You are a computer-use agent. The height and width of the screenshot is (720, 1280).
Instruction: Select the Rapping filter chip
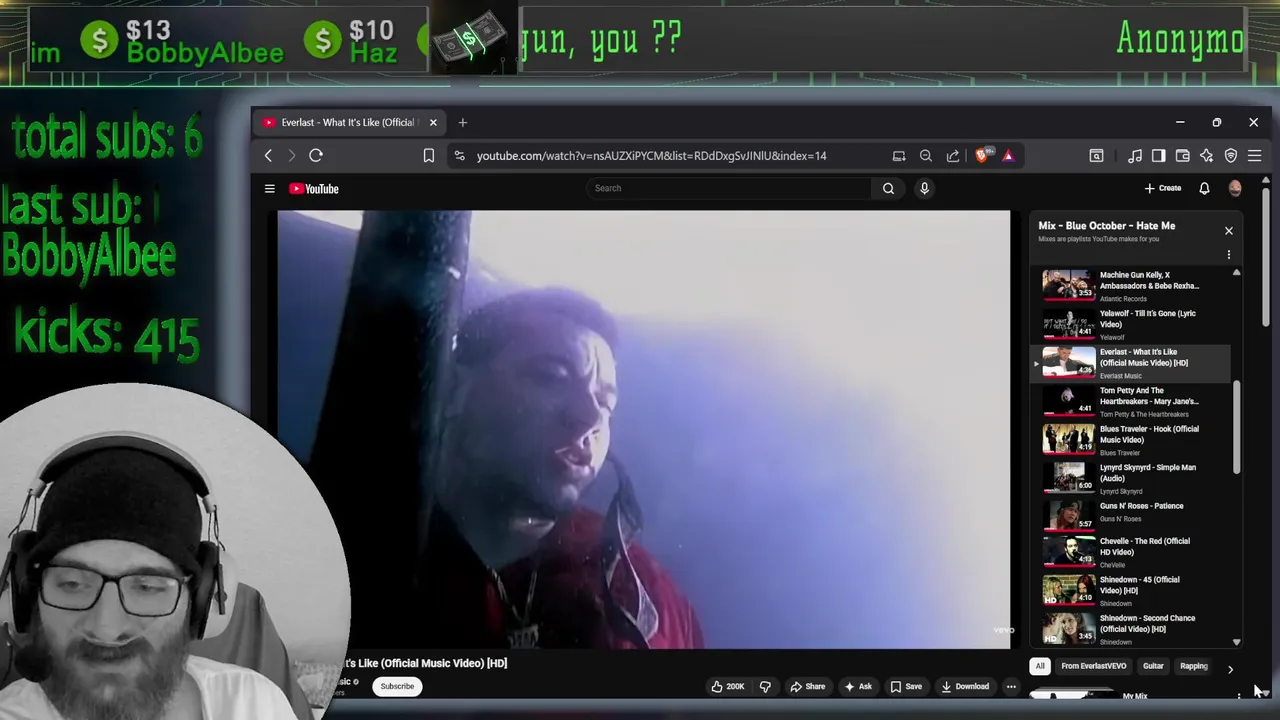click(x=1194, y=666)
